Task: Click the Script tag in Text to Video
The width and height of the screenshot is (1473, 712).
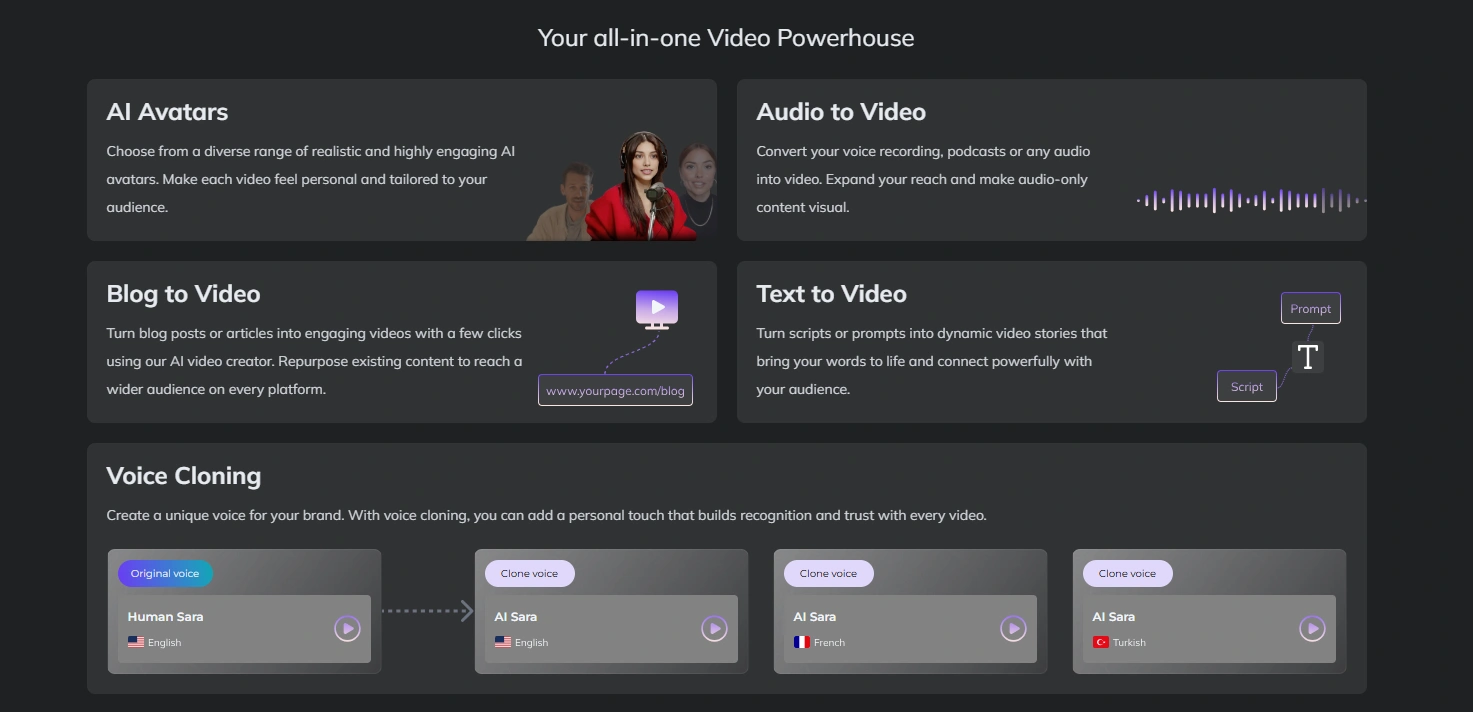Action: pyautogui.click(x=1247, y=386)
